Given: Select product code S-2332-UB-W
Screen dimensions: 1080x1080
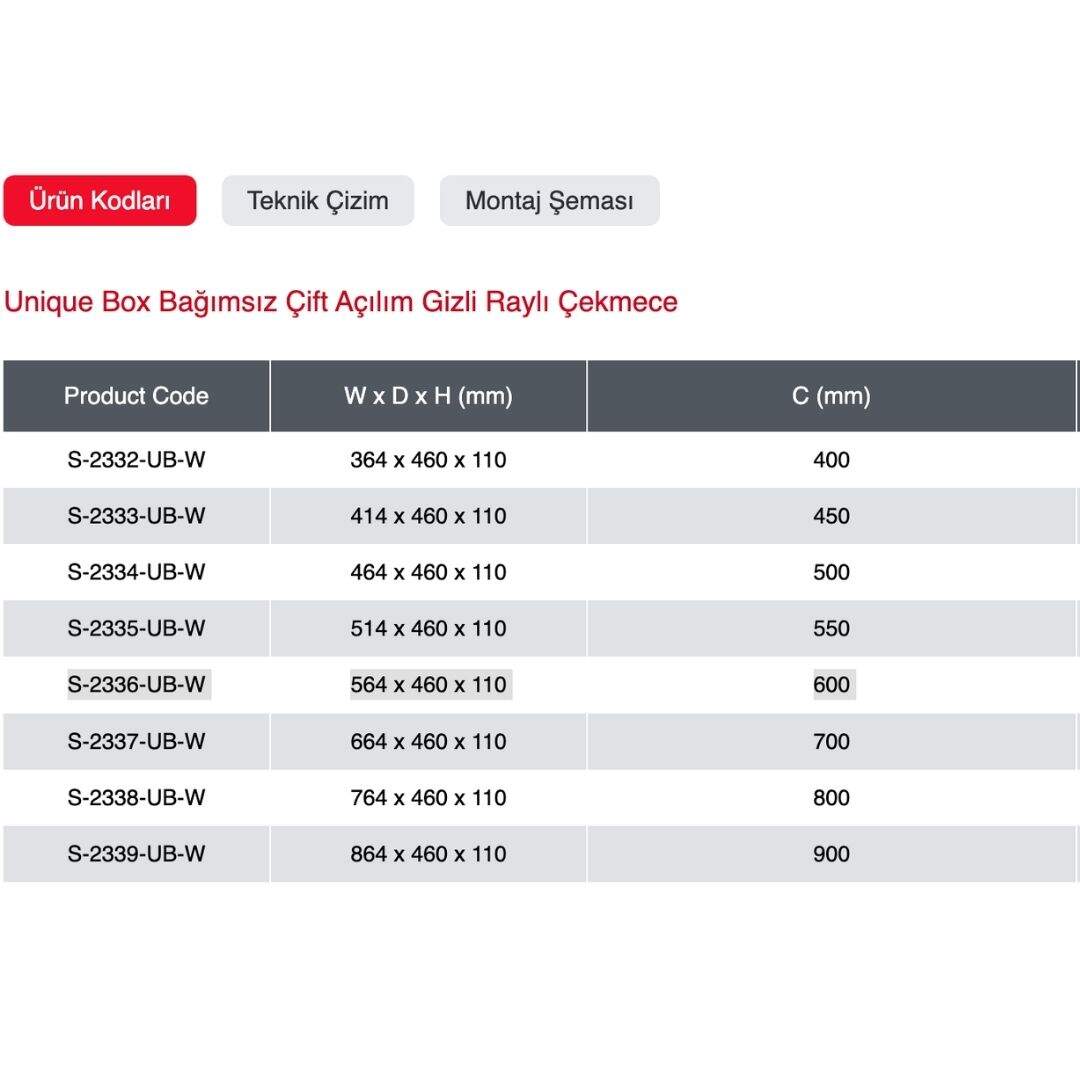Looking at the screenshot, I should point(136,460).
